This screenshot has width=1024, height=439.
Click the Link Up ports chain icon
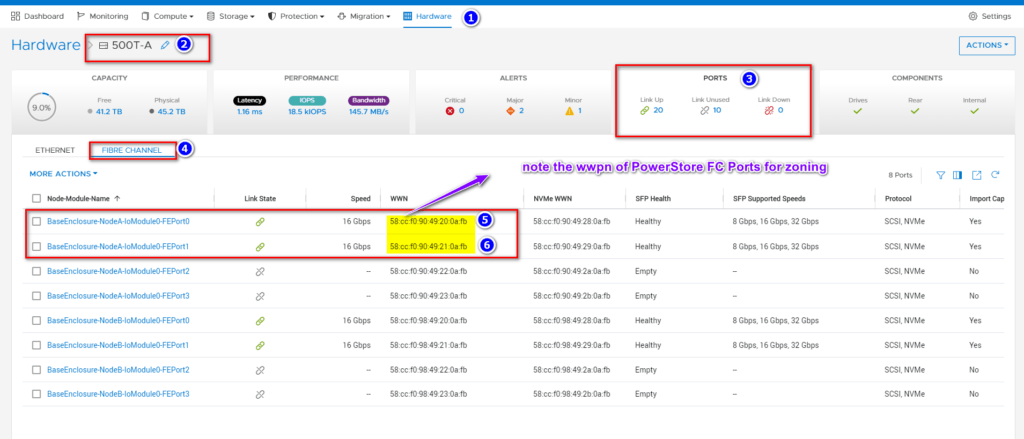pos(645,111)
